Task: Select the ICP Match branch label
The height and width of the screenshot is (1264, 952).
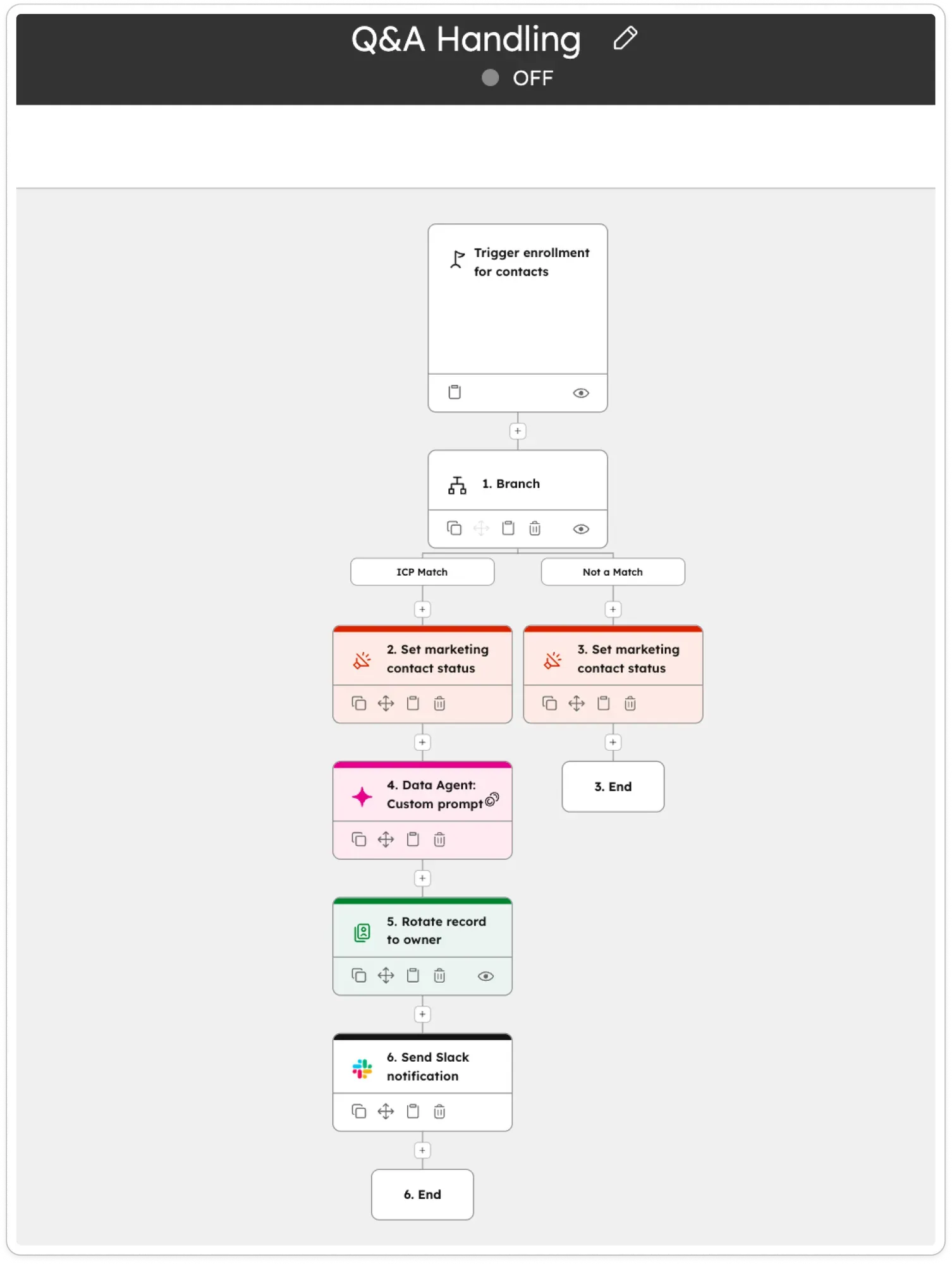Action: pos(422,571)
